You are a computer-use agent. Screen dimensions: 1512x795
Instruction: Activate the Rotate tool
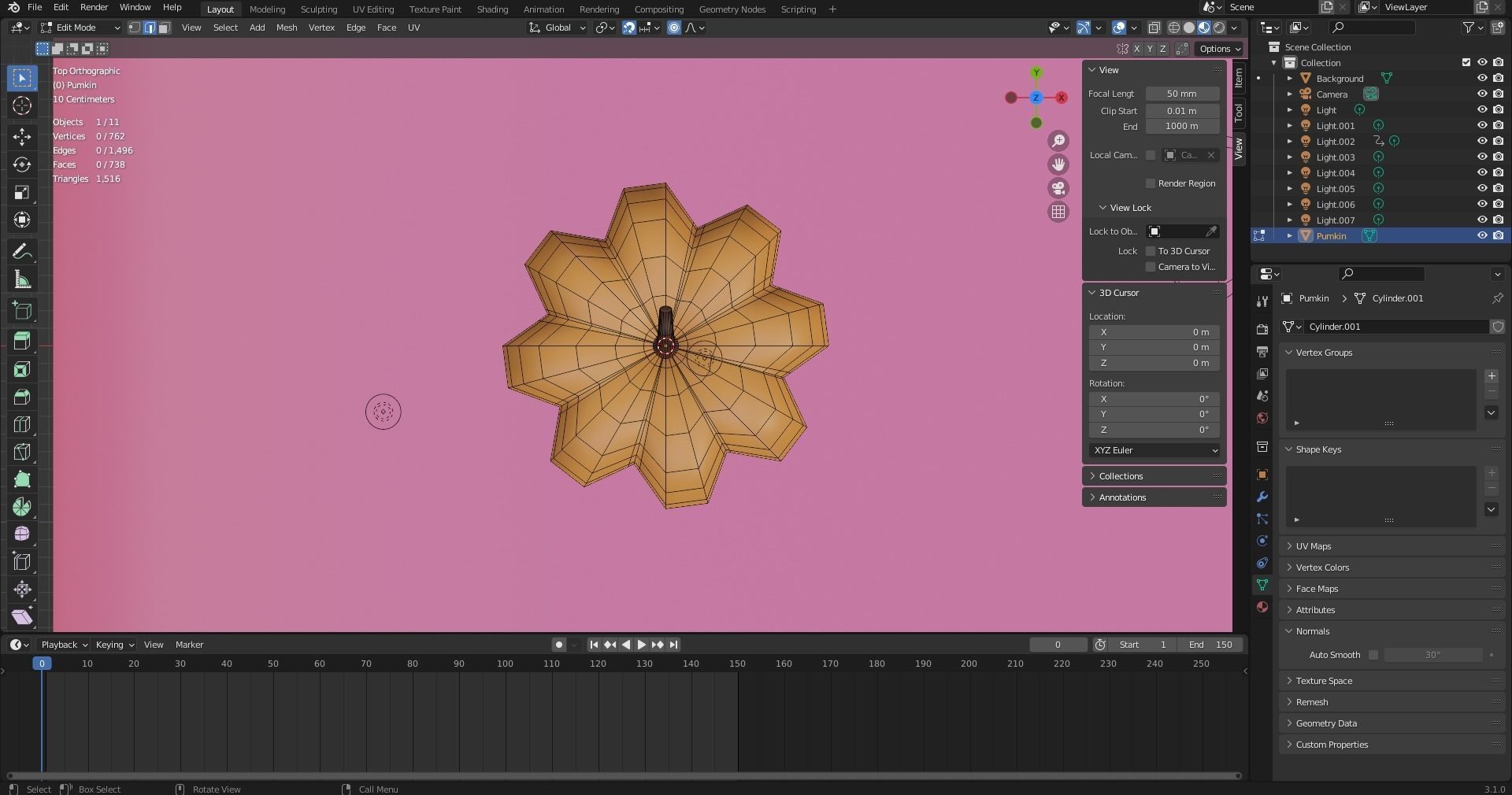[x=22, y=165]
